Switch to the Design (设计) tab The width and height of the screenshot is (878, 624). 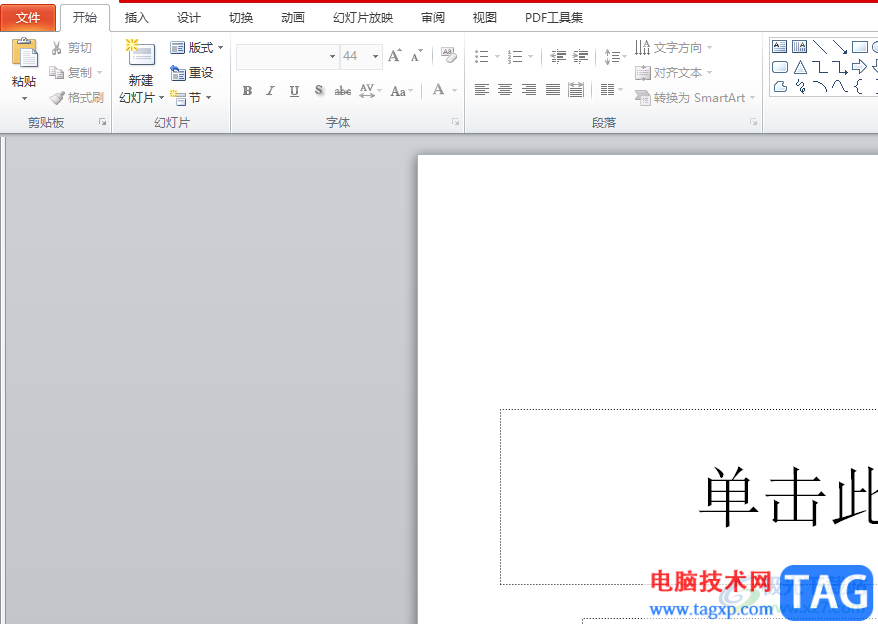tap(189, 18)
